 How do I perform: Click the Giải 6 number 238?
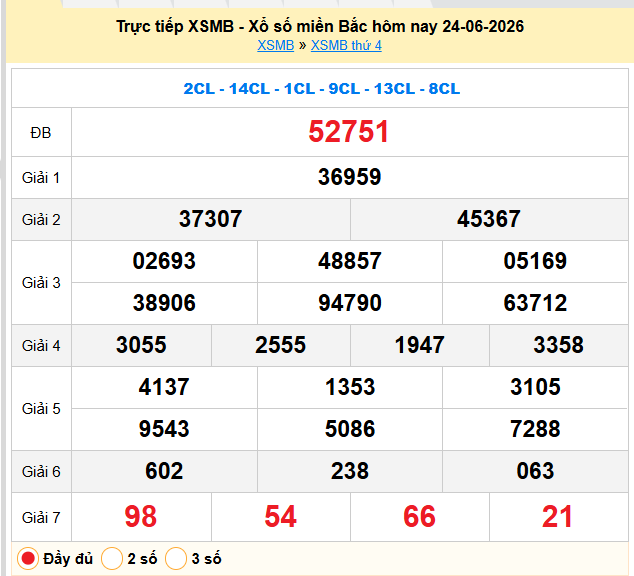(x=350, y=471)
